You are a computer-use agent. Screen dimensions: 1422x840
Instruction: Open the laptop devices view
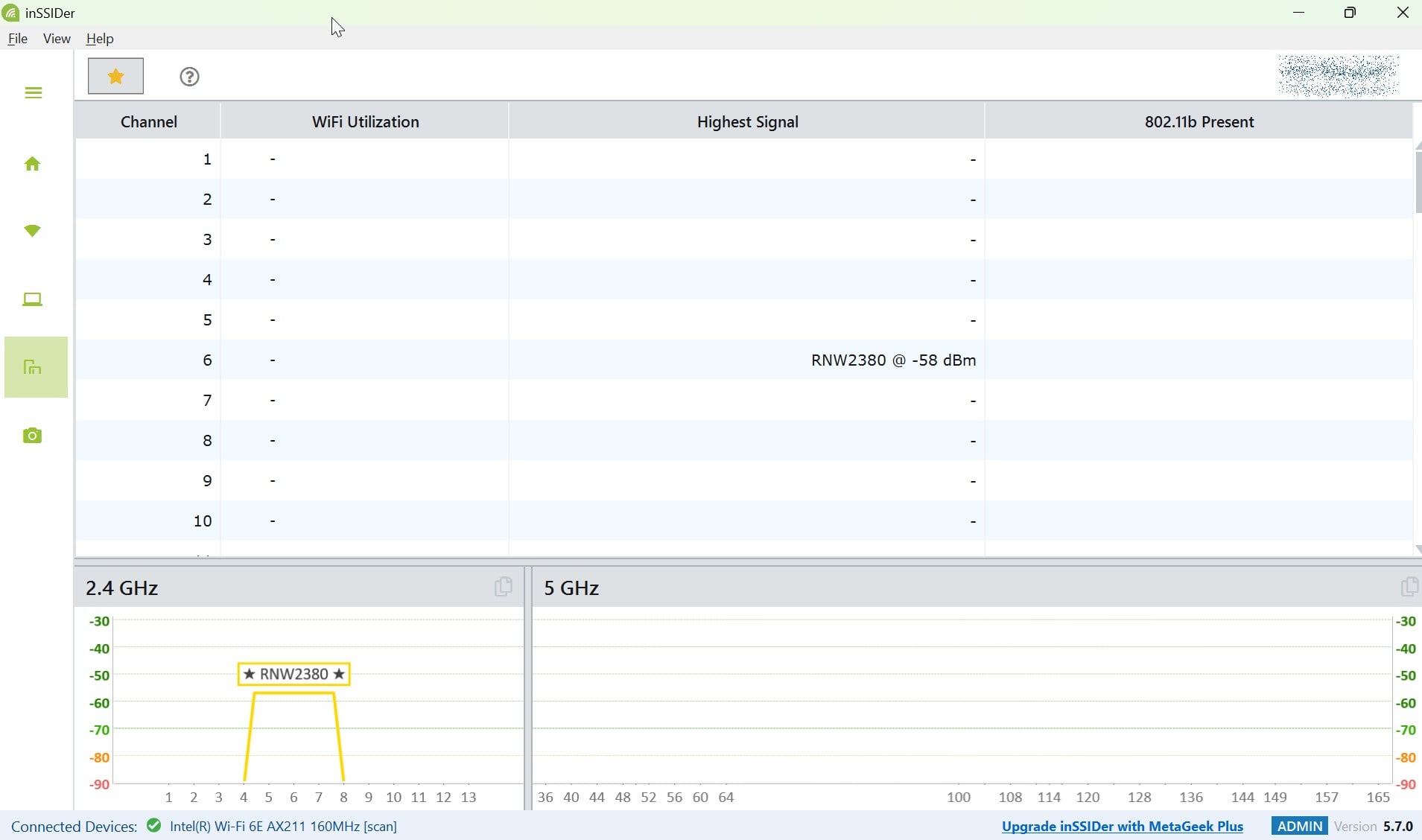tap(32, 299)
